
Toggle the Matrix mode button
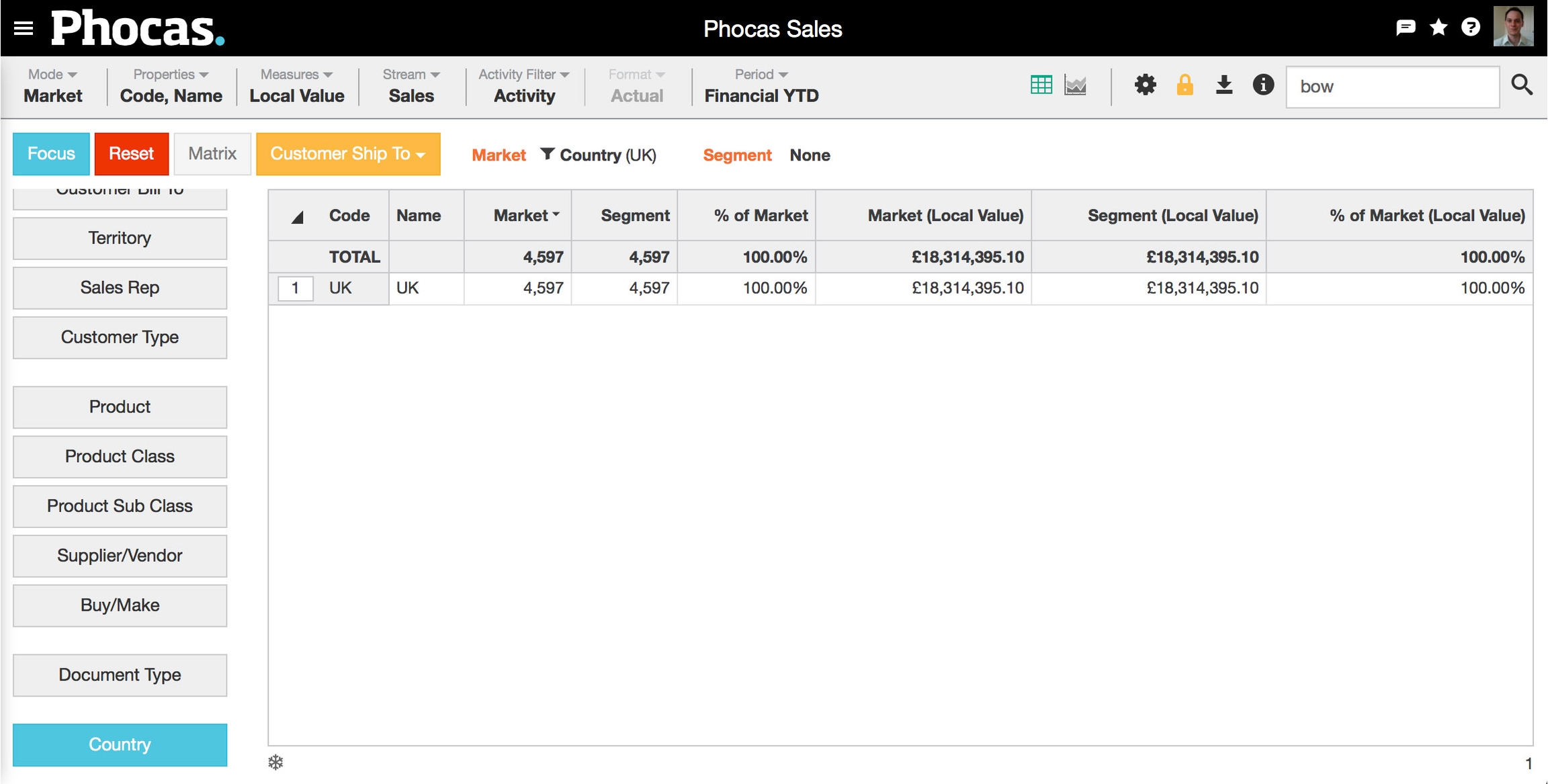pyautogui.click(x=212, y=154)
